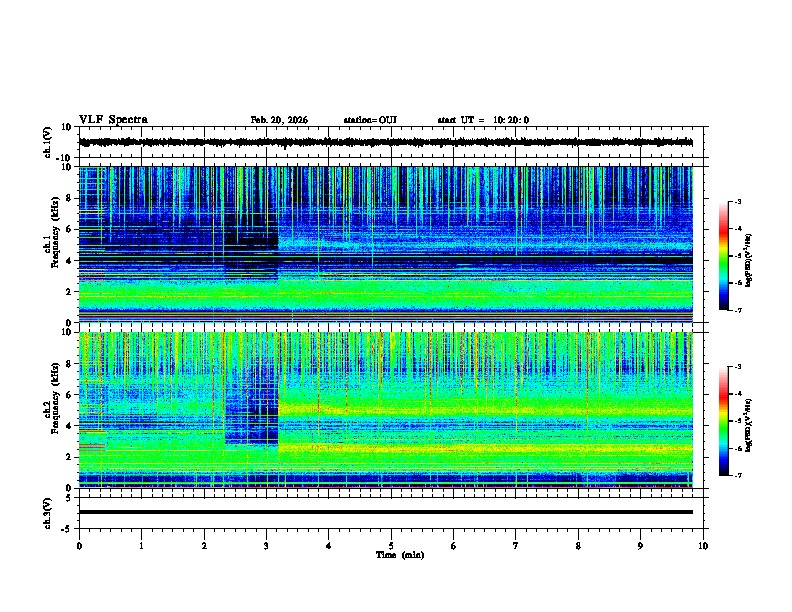Click tick label 9 on the Time axis
This screenshot has height=612, width=792.
[x=640, y=546]
